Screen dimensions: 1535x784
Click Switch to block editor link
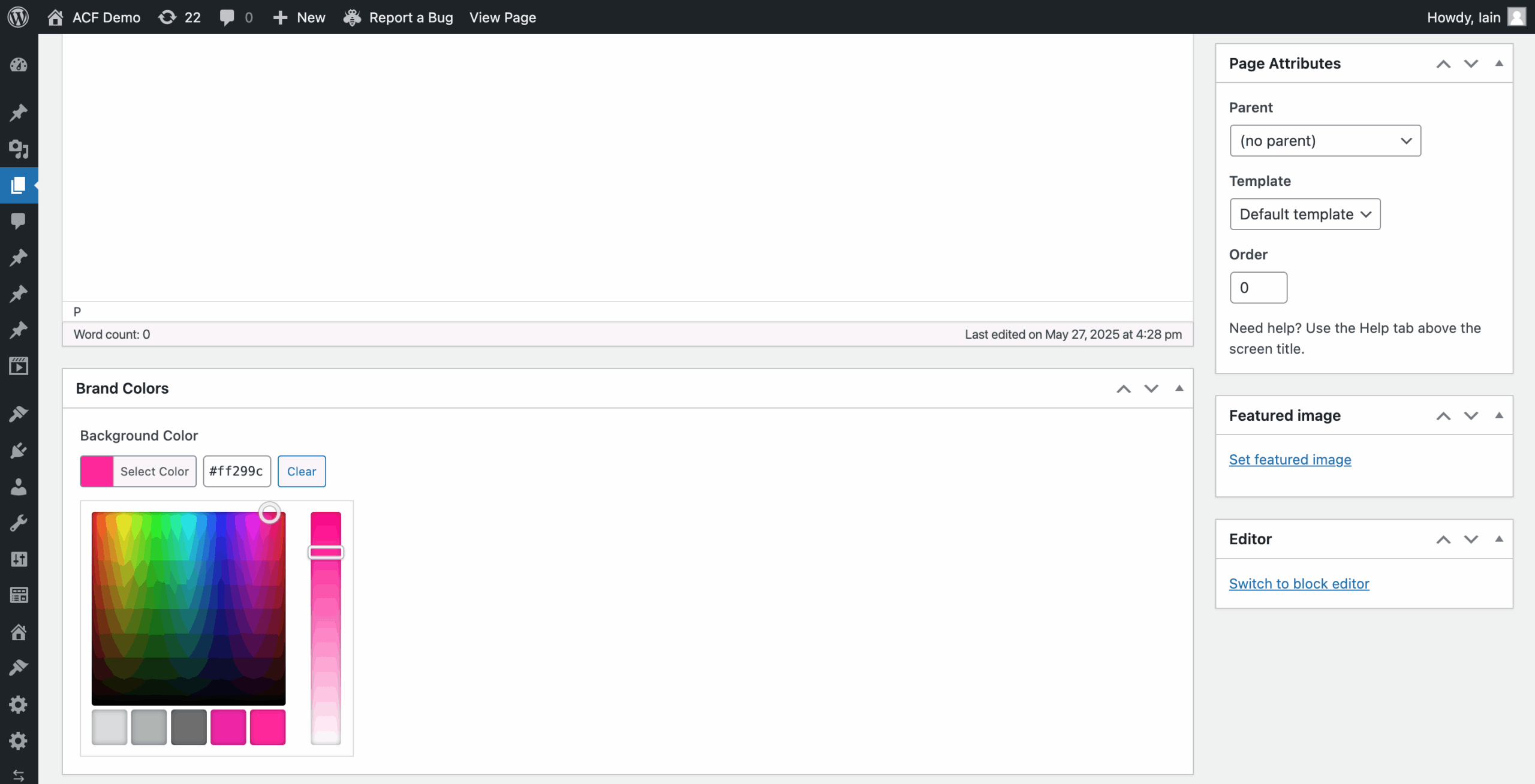pos(1299,583)
